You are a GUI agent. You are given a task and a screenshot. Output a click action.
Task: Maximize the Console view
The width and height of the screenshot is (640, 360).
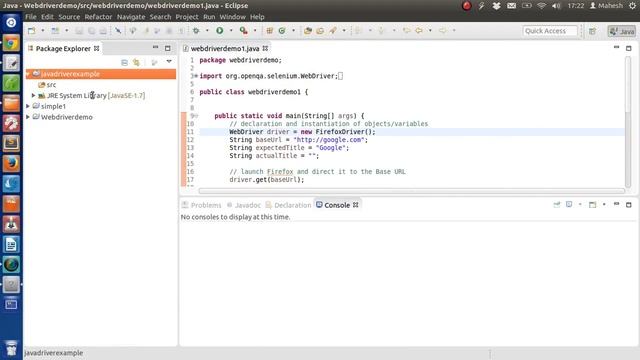[629, 204]
